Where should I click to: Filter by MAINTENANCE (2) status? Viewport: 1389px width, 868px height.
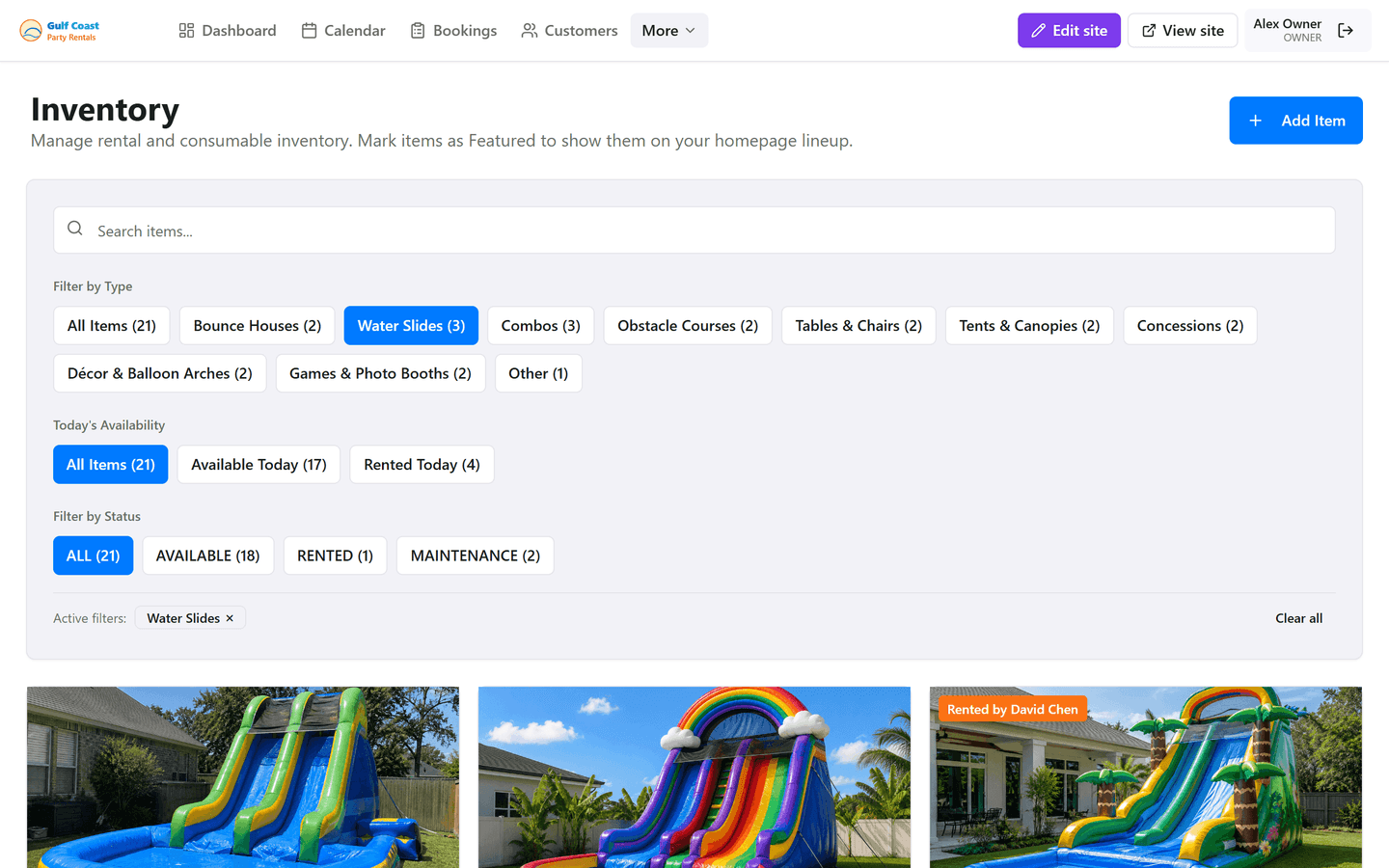(476, 556)
